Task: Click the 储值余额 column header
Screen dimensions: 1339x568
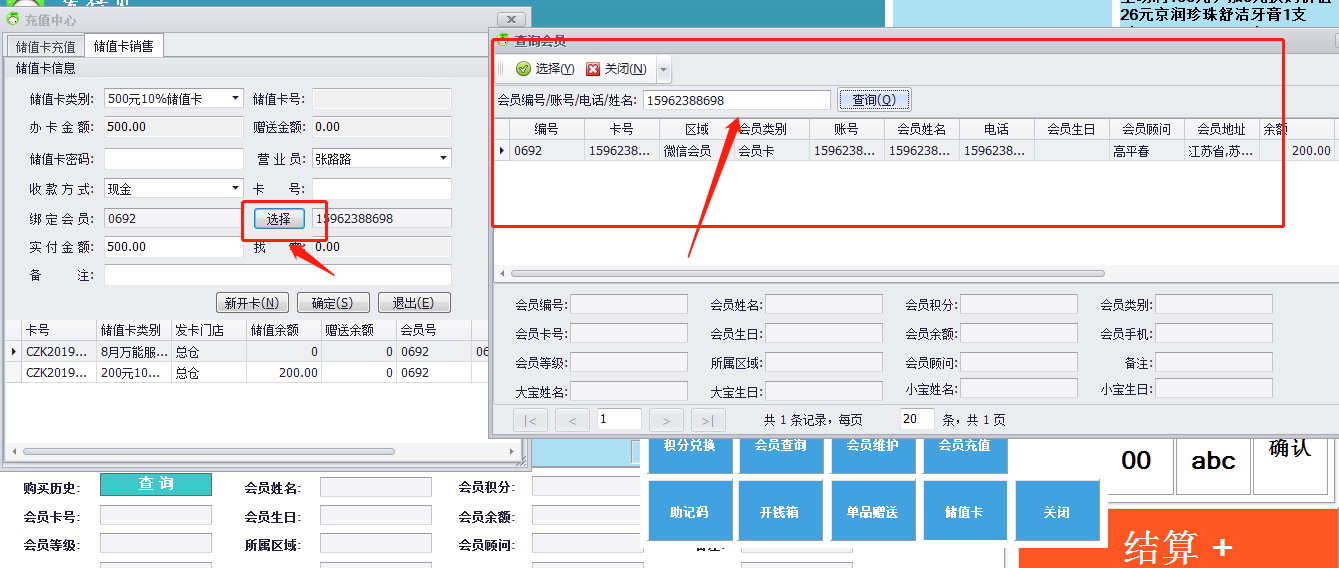Action: click(x=284, y=330)
